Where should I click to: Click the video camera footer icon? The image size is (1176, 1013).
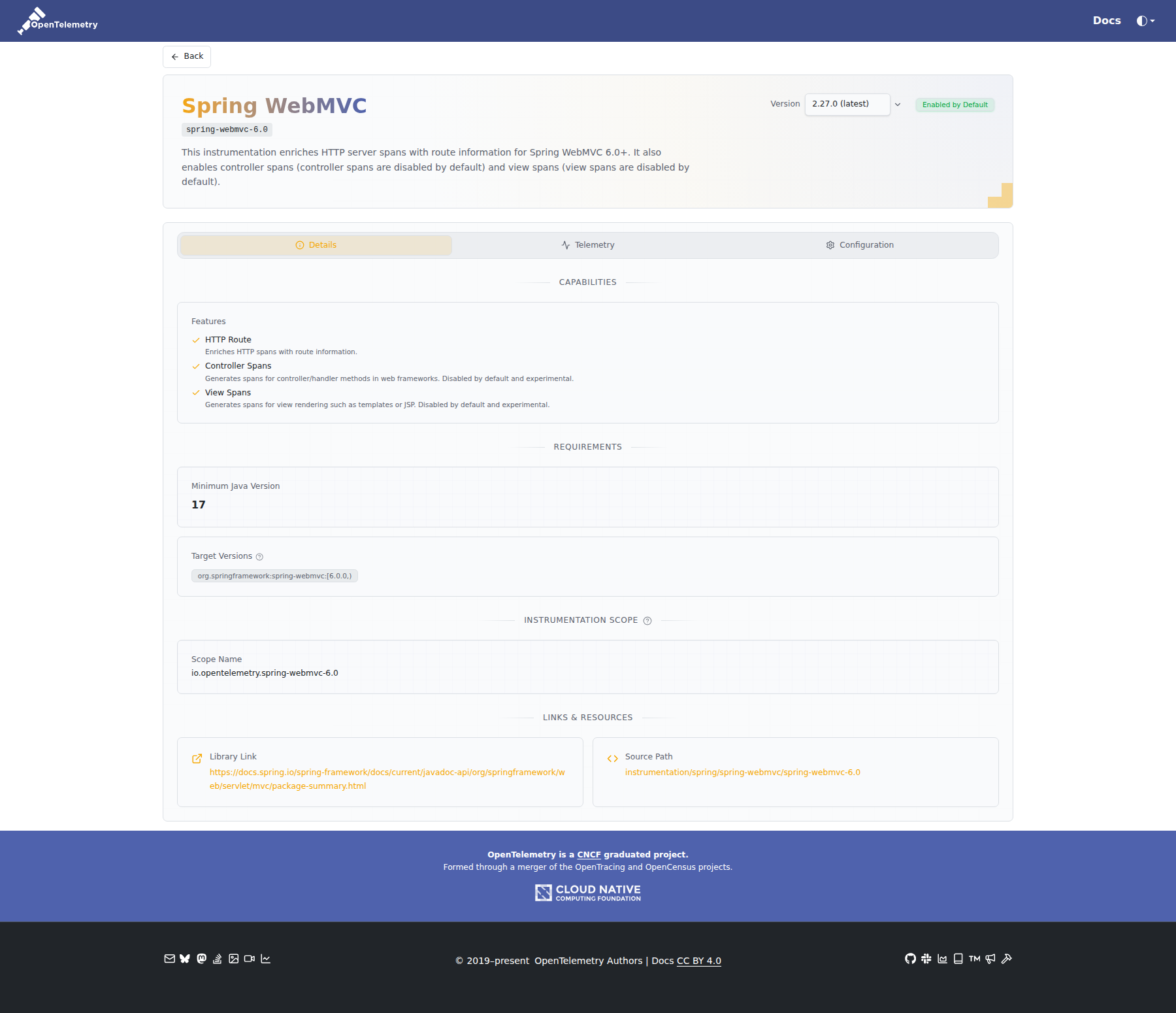click(x=250, y=959)
